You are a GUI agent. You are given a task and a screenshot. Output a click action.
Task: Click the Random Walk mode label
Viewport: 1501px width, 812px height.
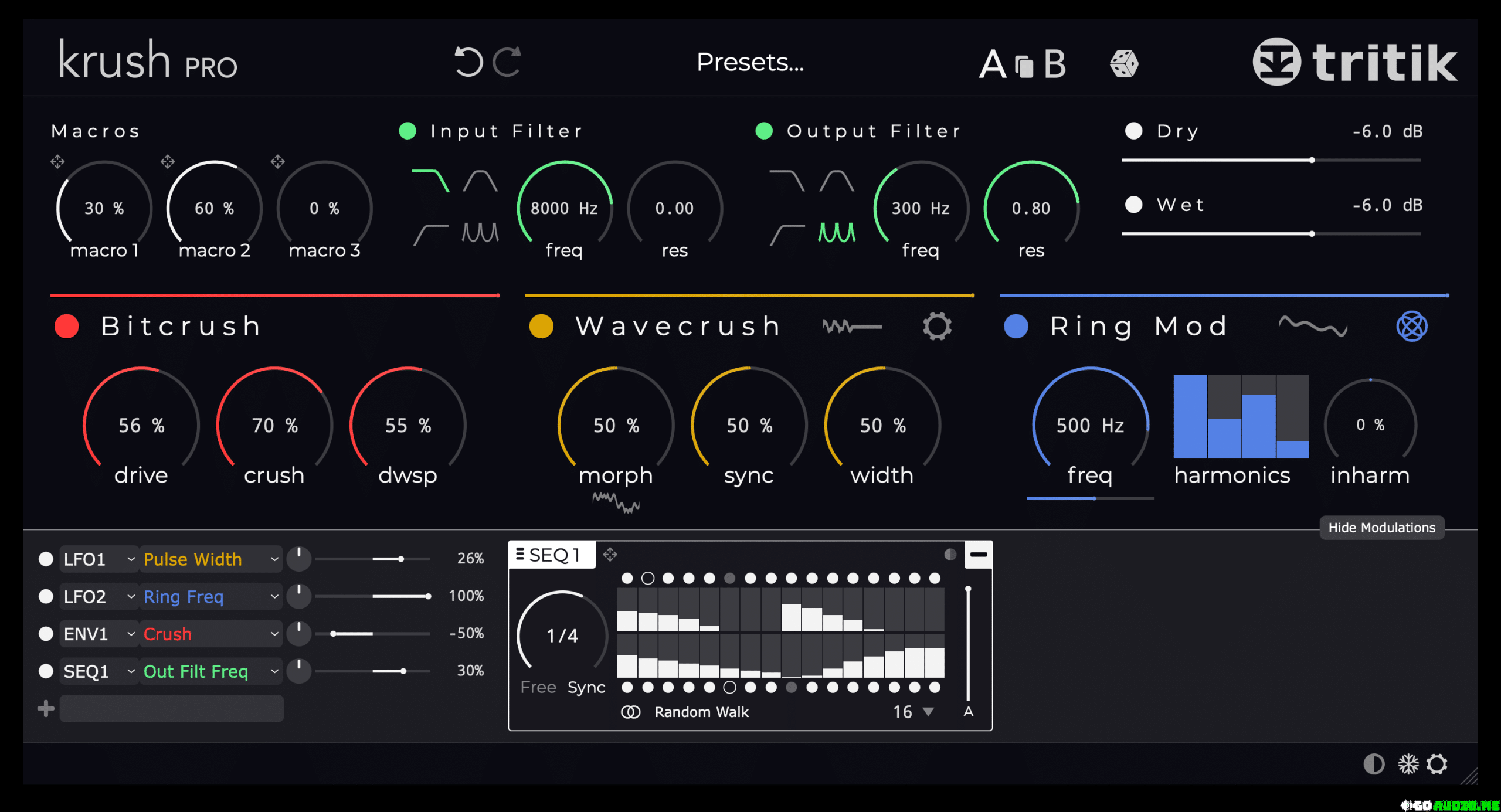[701, 712]
